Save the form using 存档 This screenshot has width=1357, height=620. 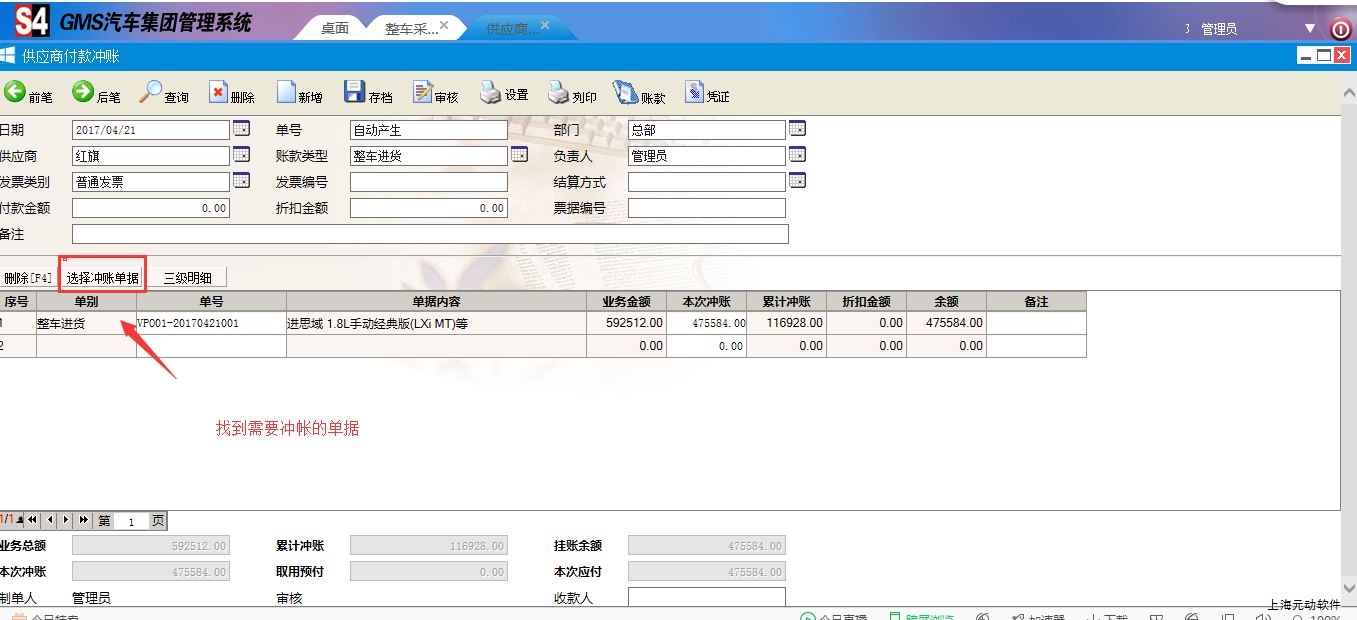pos(355,93)
